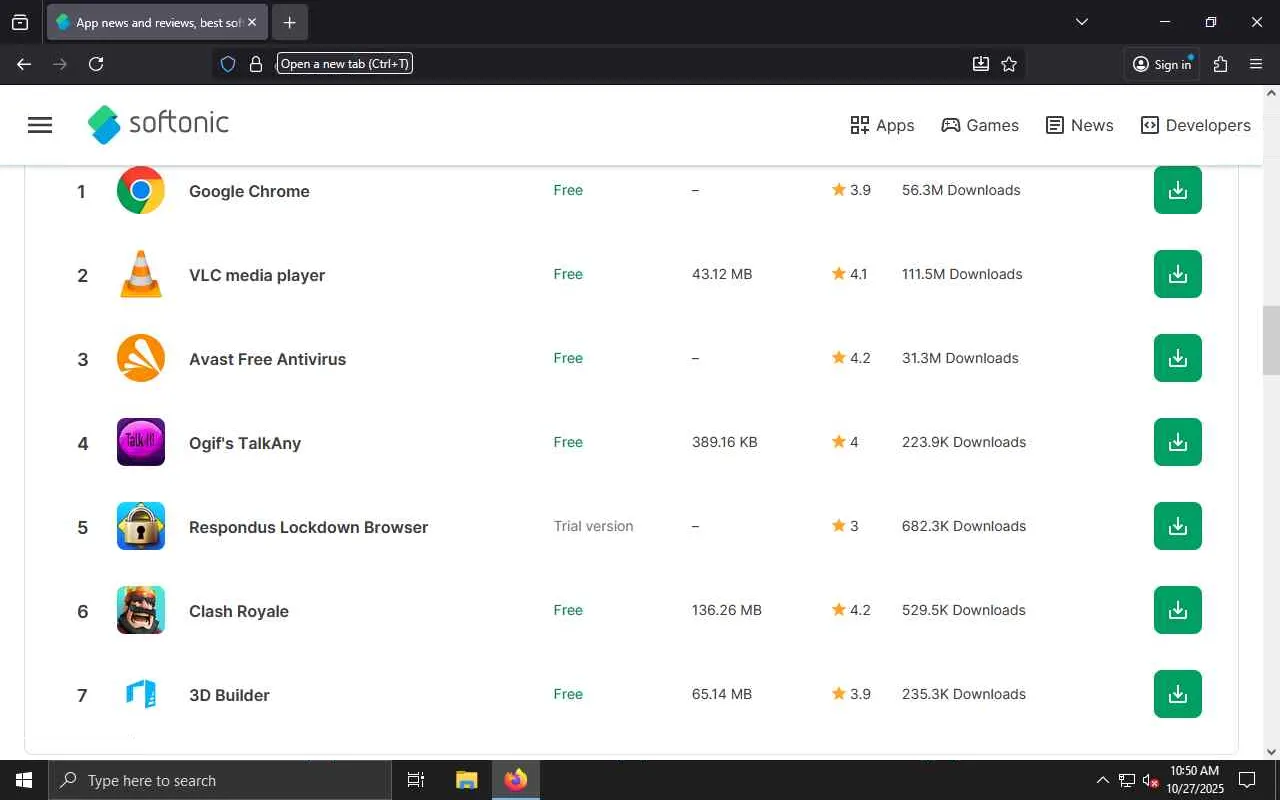This screenshot has width=1280, height=800.
Task: Expand the list all tabs dropdown
Action: [1081, 22]
